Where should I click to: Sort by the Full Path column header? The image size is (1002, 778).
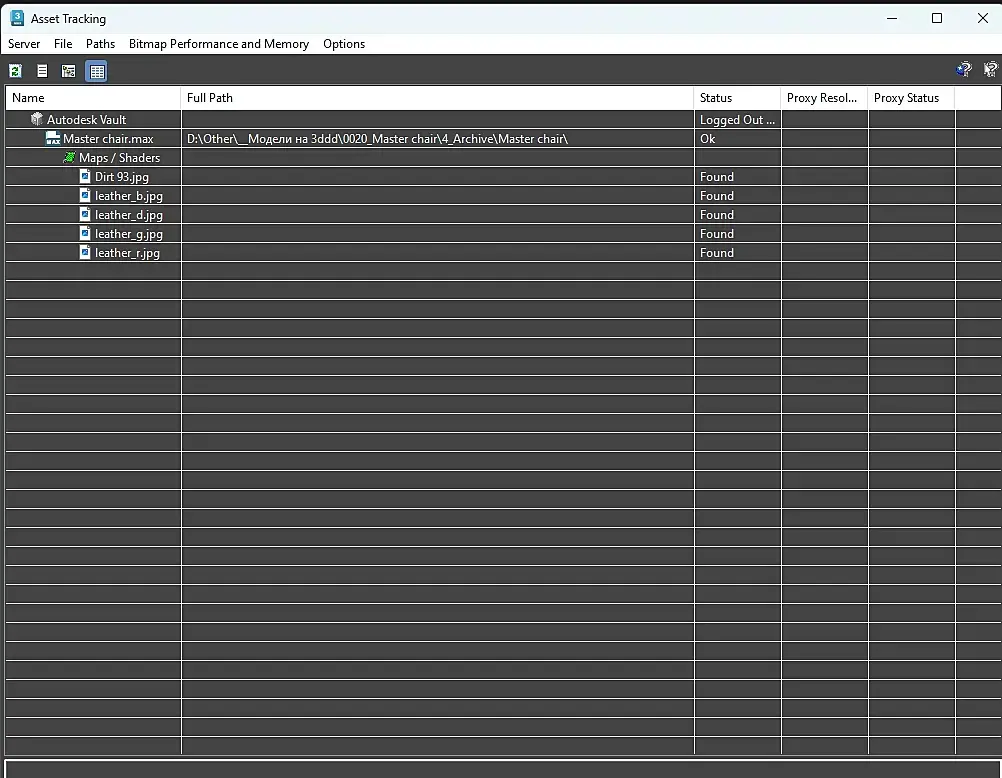(x=438, y=98)
